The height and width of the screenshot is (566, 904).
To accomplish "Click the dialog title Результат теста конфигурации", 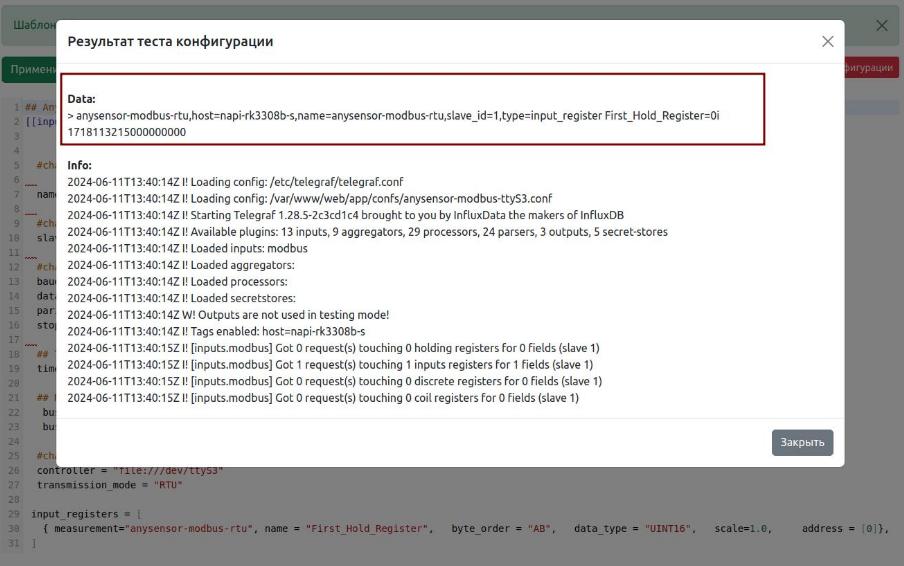I will [x=170, y=42].
